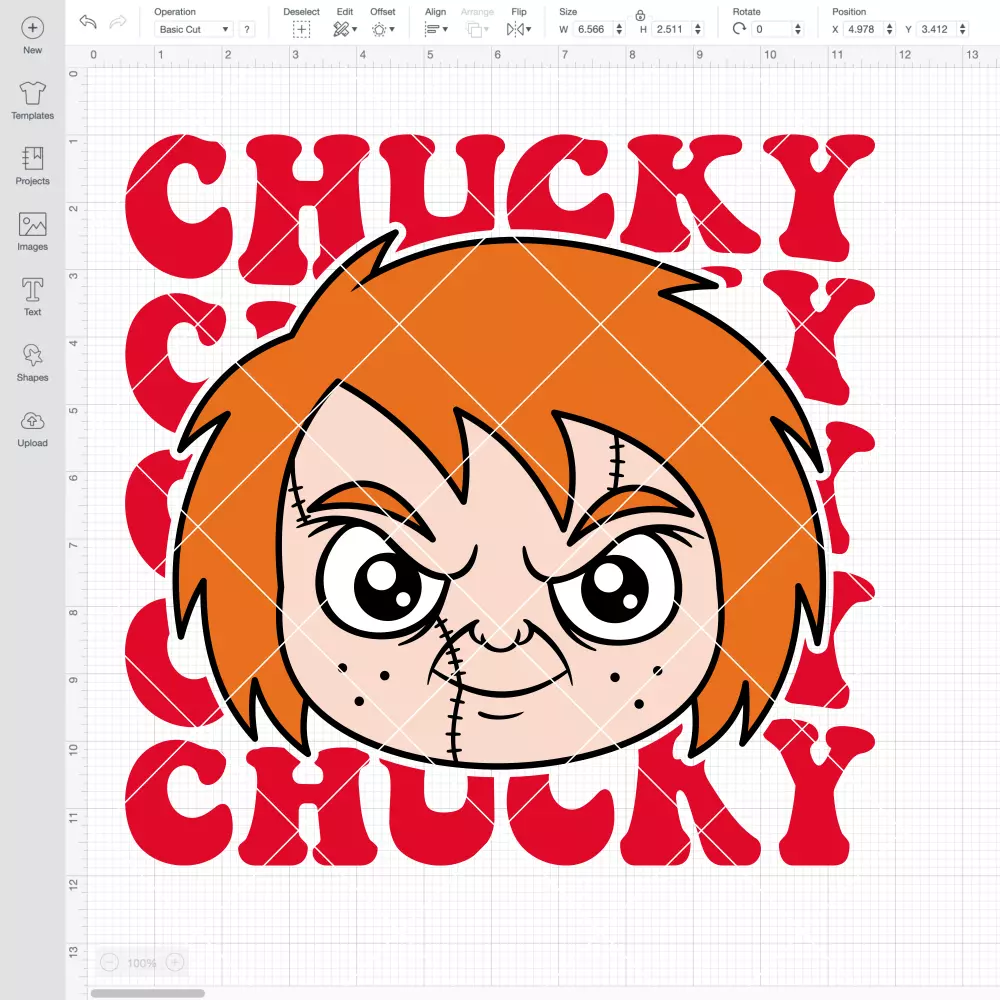Toggle the size aspect ratio lock

(x=640, y=15)
